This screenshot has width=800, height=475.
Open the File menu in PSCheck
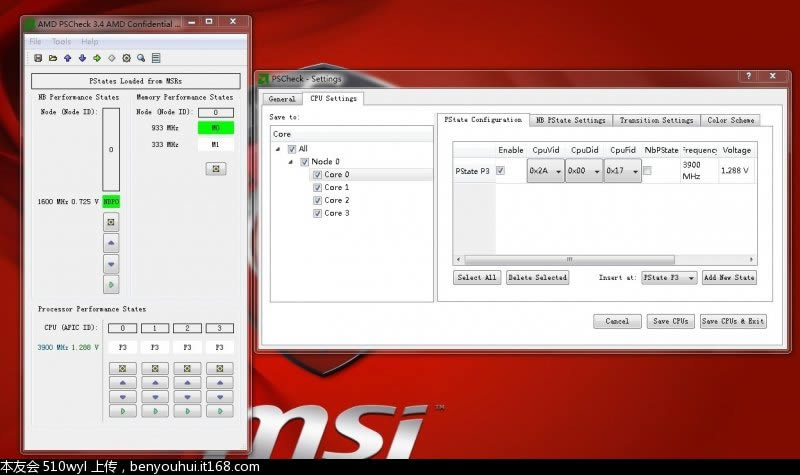35,41
